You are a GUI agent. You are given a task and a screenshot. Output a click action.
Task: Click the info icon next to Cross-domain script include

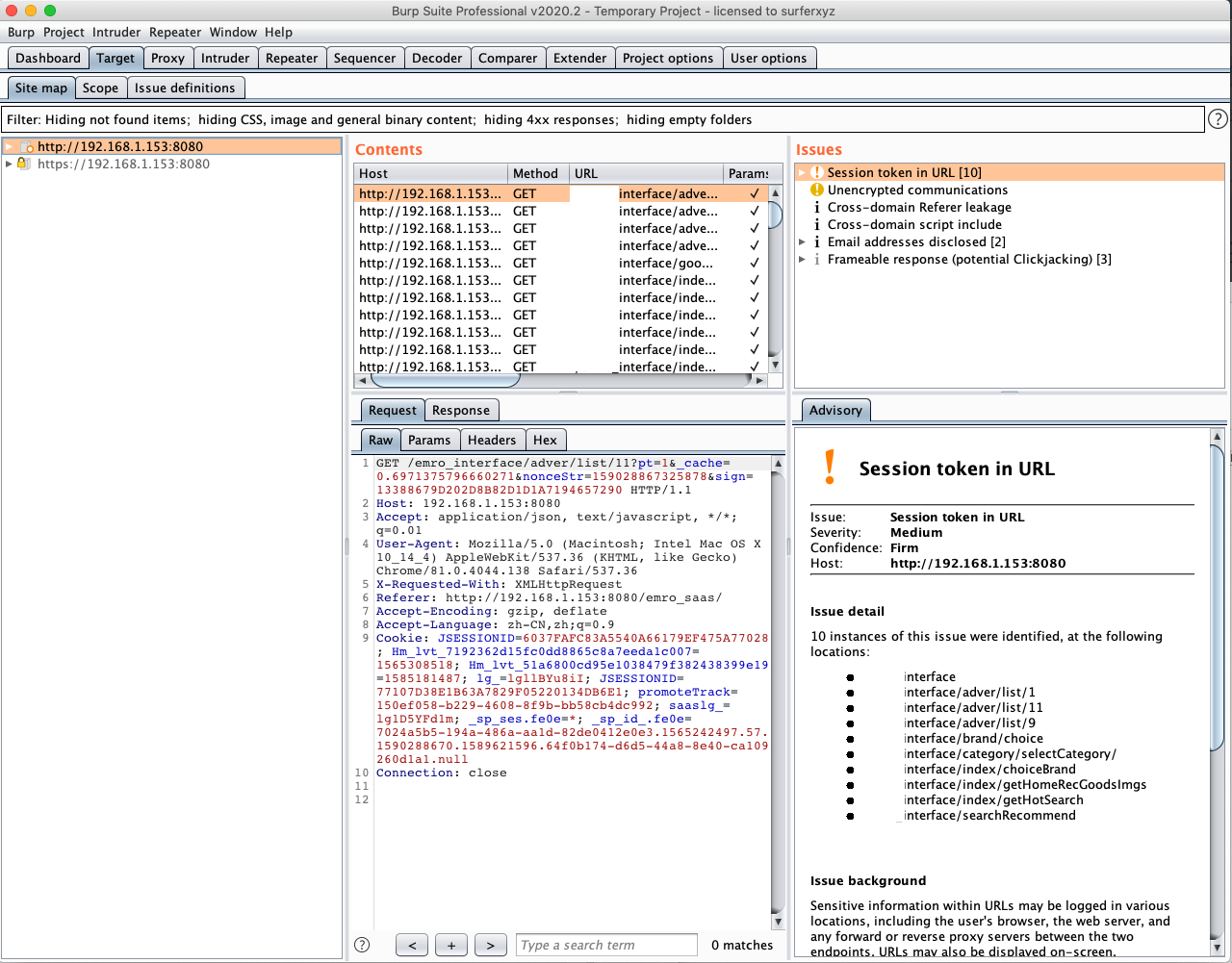(x=816, y=224)
